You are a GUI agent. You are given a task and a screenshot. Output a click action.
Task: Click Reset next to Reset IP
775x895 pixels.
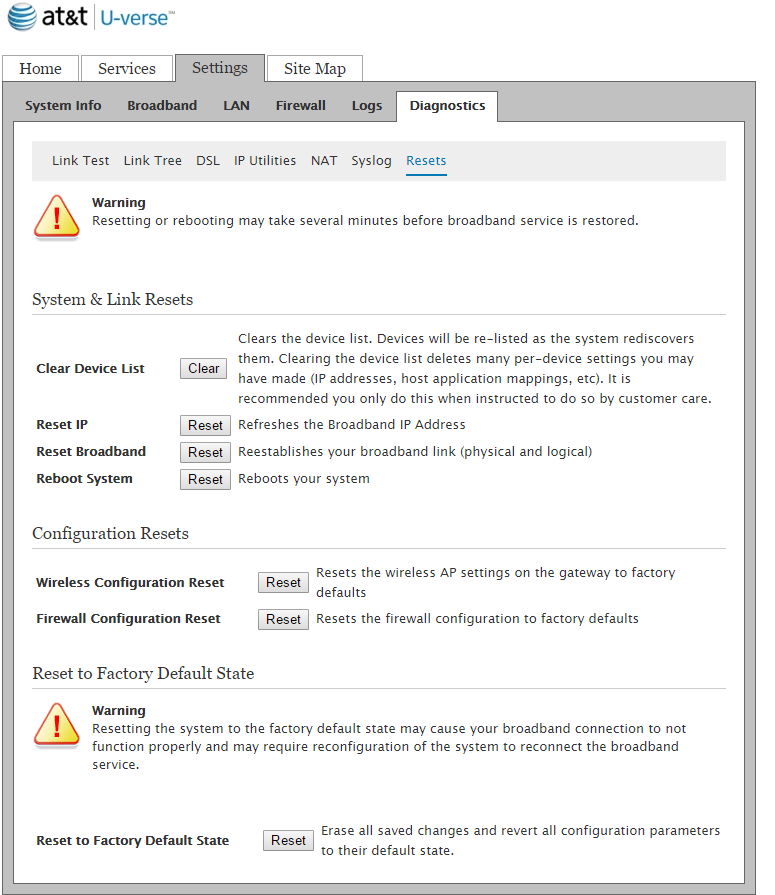tap(205, 426)
